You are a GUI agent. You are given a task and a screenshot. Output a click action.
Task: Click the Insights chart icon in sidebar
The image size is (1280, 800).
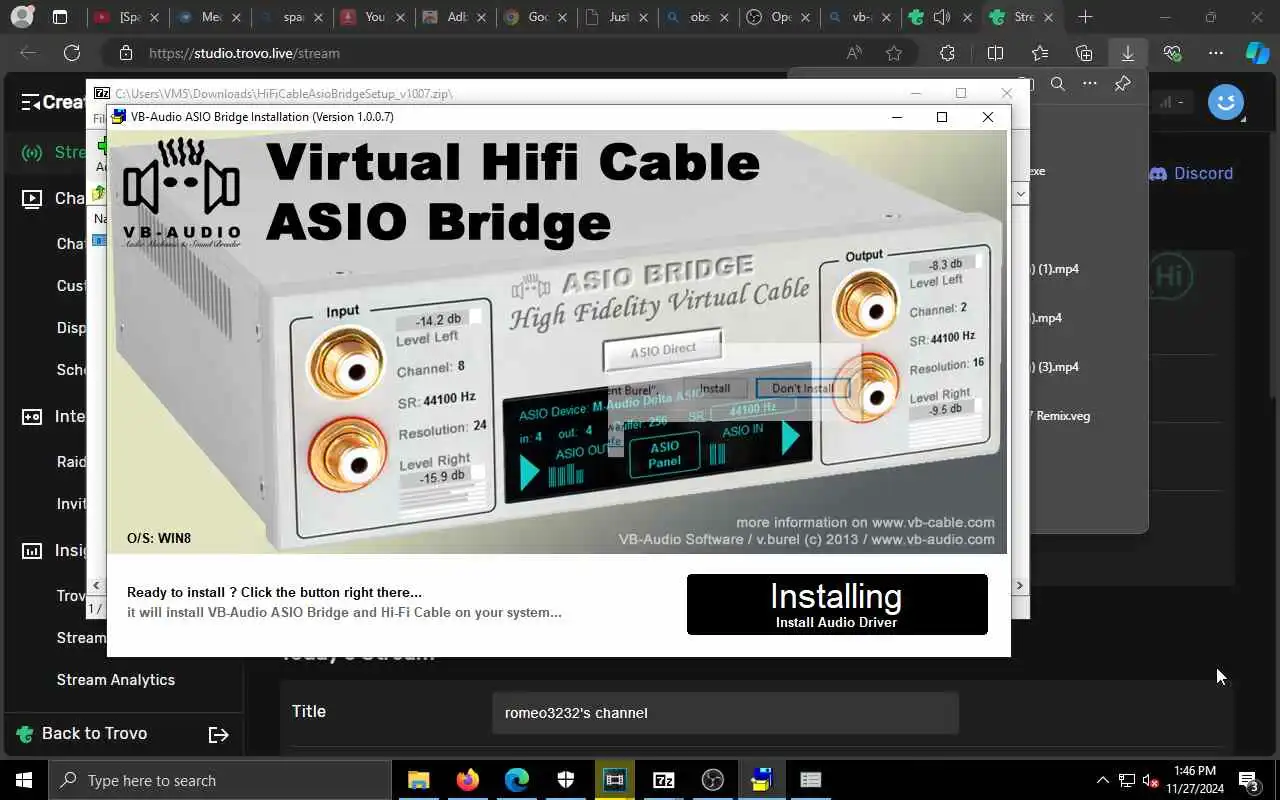coord(32,551)
